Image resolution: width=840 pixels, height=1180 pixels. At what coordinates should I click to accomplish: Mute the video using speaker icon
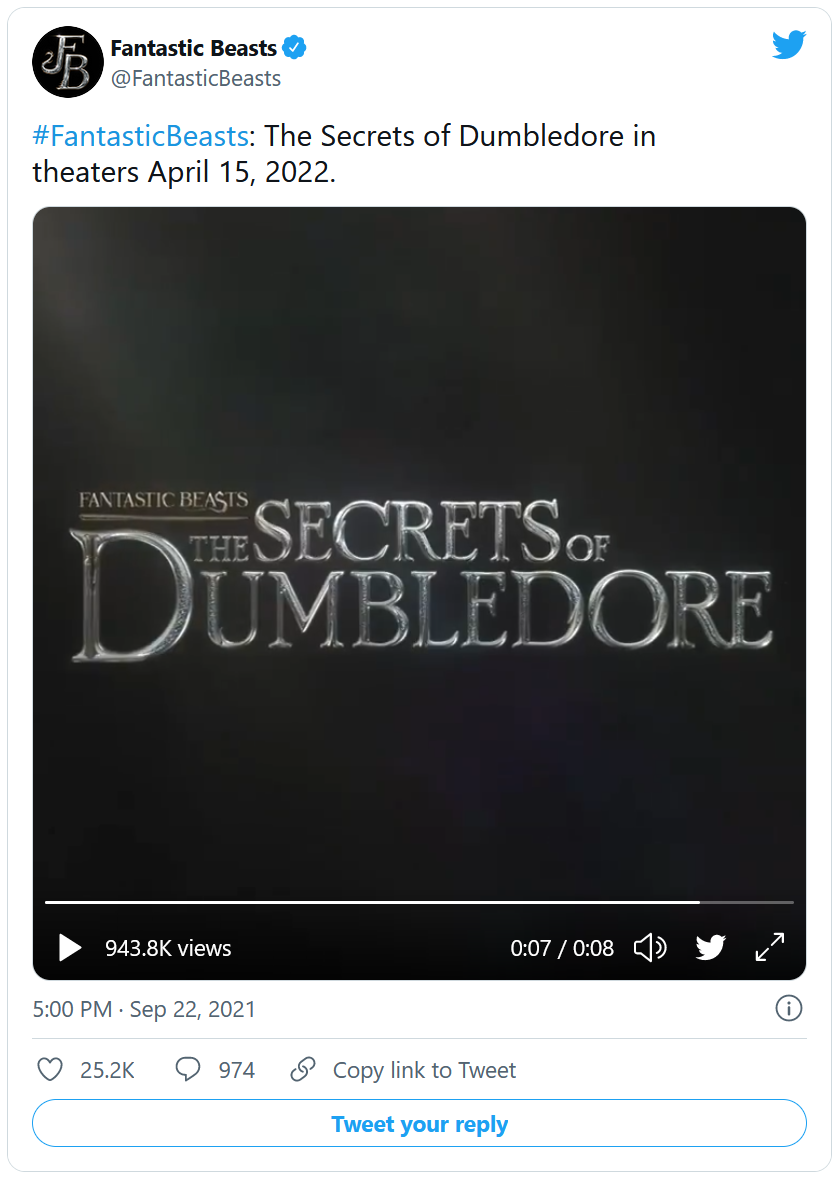tap(650, 947)
